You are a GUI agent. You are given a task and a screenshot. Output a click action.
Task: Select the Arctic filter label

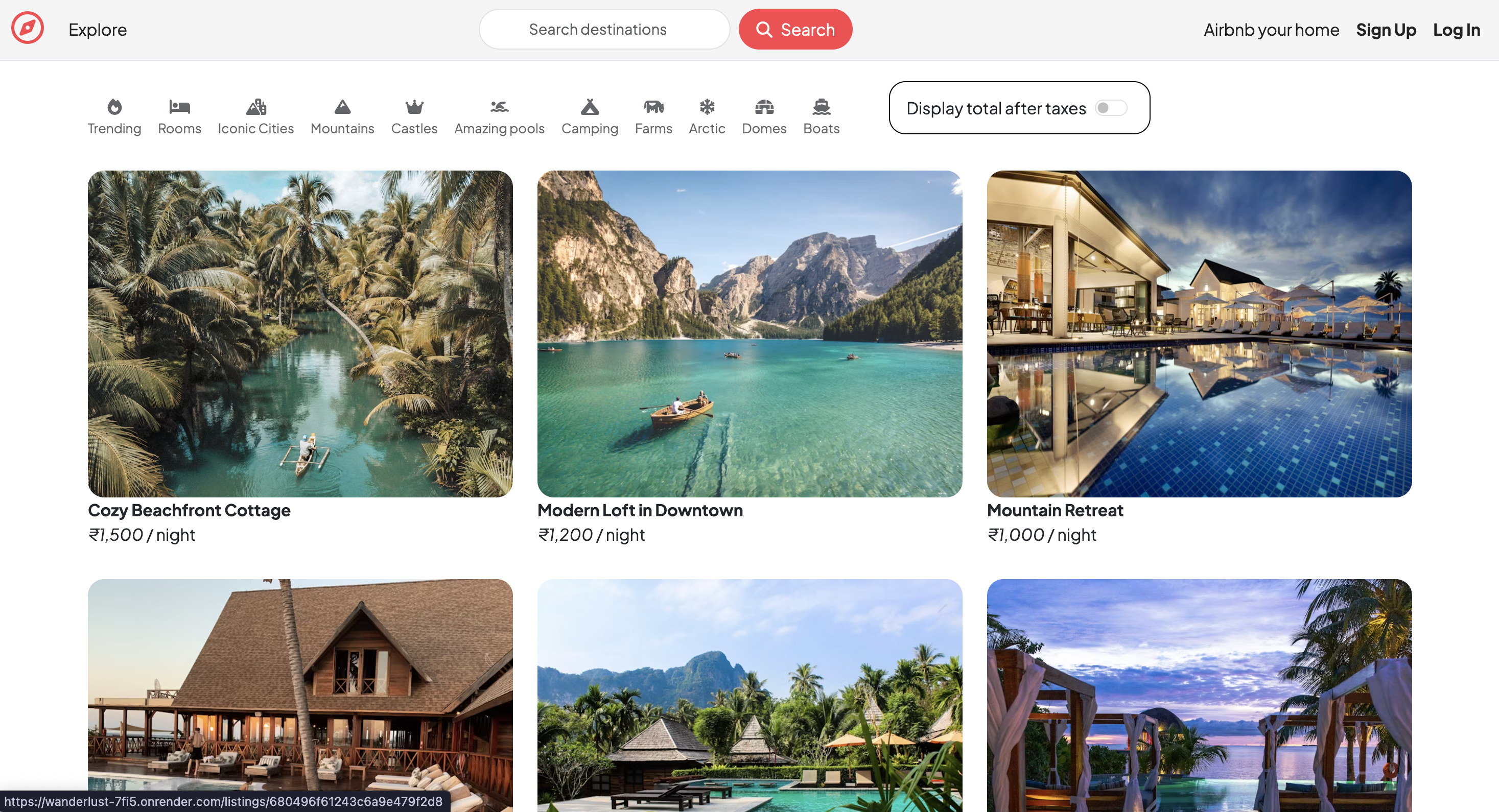point(707,129)
